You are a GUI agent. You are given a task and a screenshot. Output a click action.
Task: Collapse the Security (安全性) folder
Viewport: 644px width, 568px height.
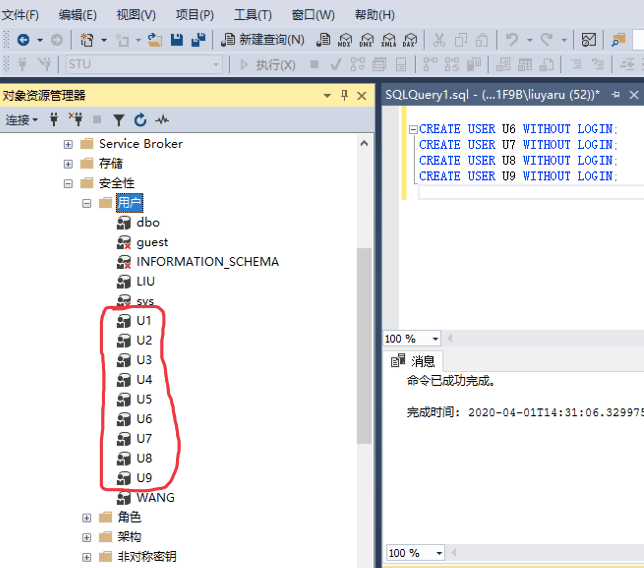coord(68,184)
